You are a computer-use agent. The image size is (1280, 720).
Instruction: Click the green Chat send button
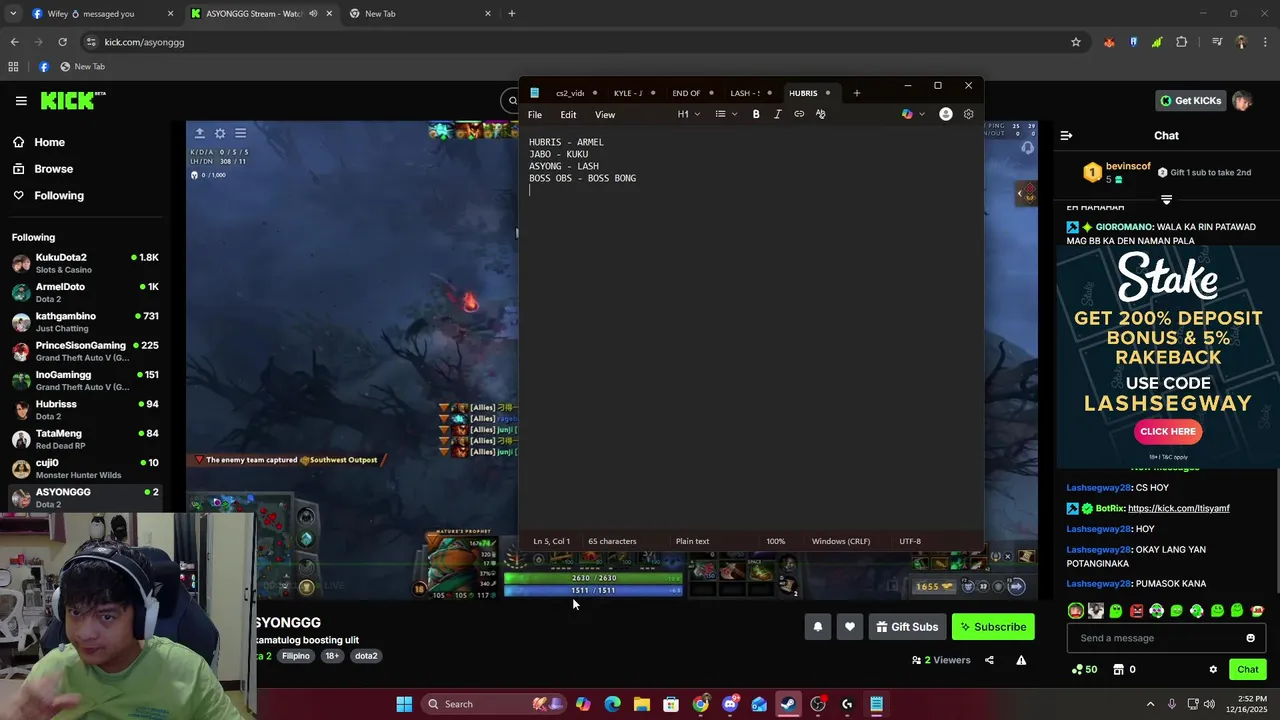[1247, 669]
